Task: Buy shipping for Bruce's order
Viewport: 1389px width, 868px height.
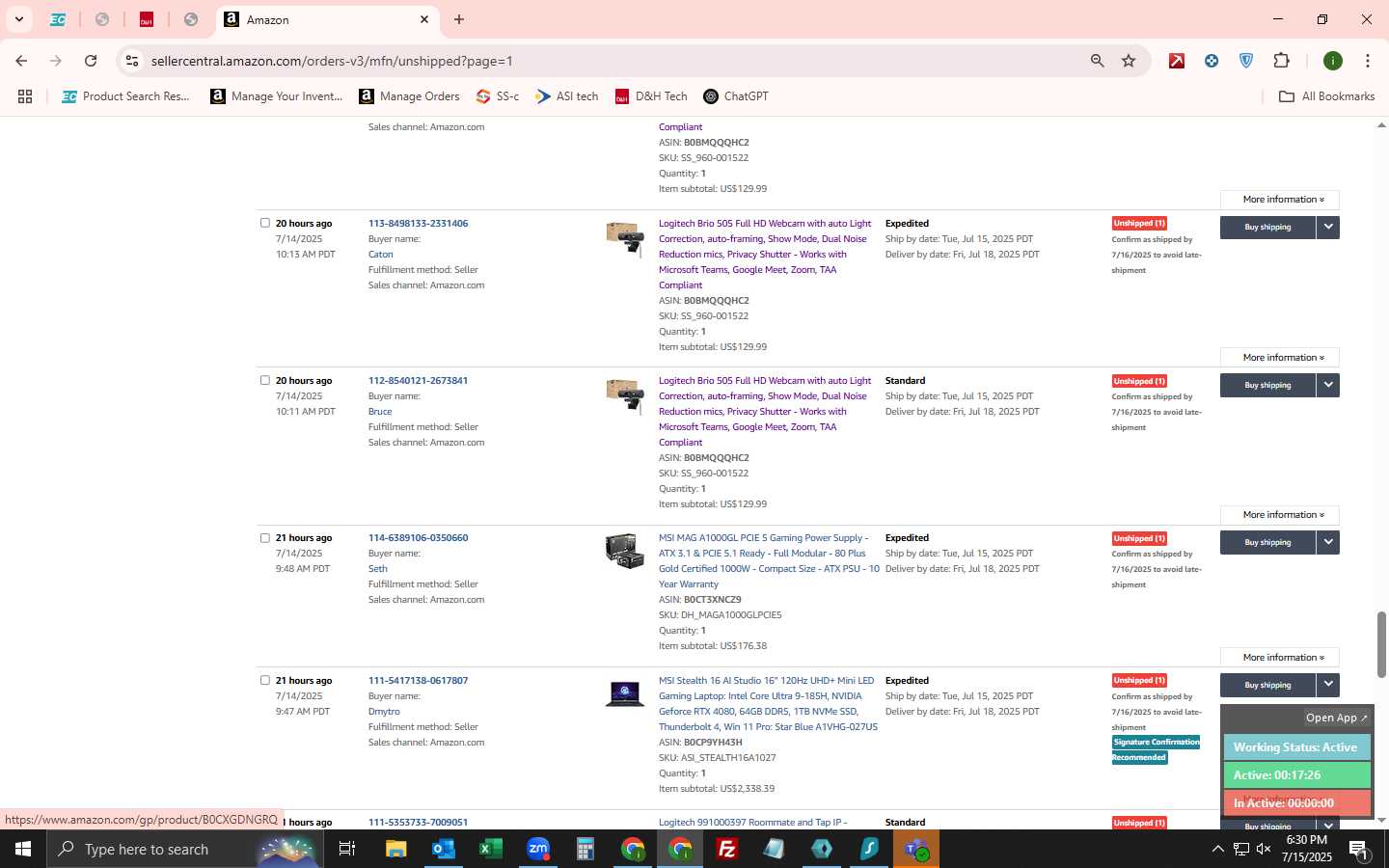Action: (1267, 385)
